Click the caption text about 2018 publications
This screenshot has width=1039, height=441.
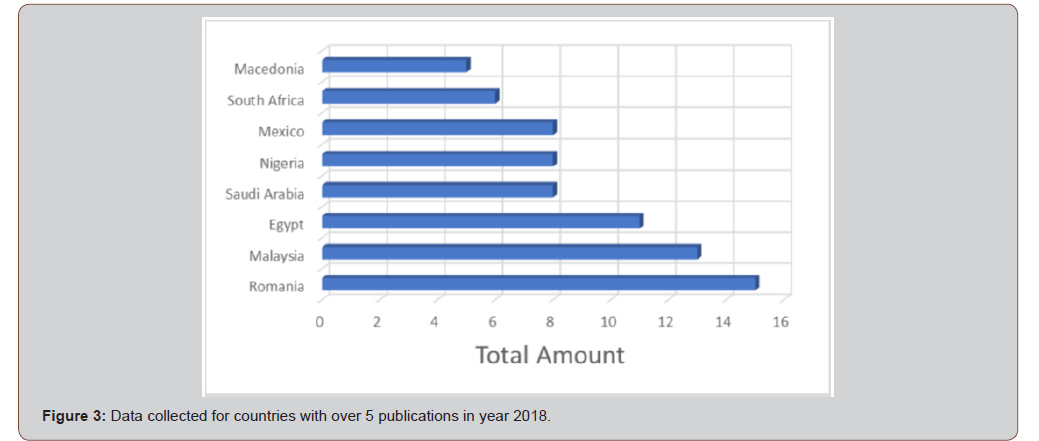pyautogui.click(x=330, y=415)
